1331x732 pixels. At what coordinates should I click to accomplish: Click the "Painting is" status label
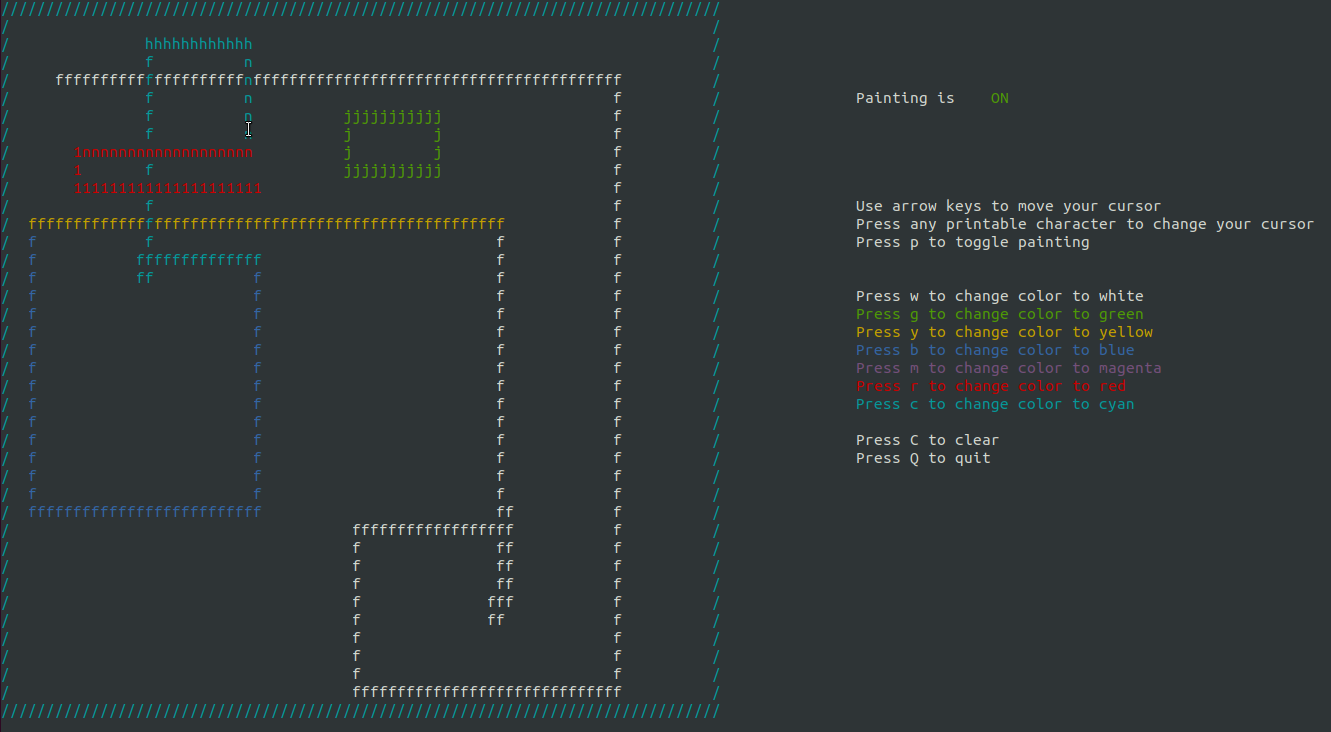905,98
